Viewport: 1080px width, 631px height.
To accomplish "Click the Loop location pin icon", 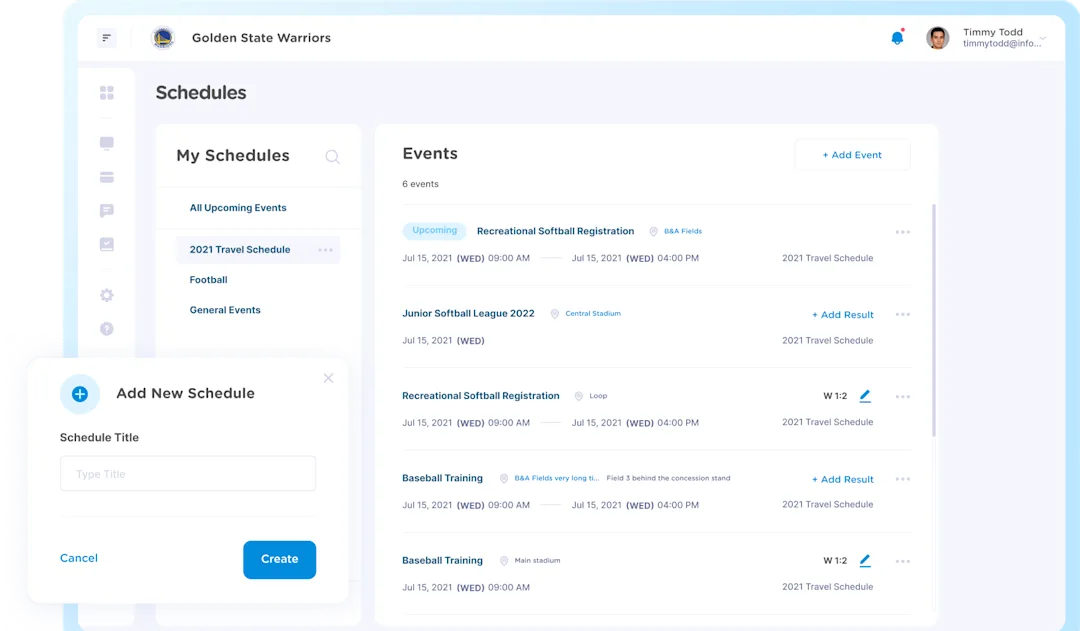I will coord(579,396).
